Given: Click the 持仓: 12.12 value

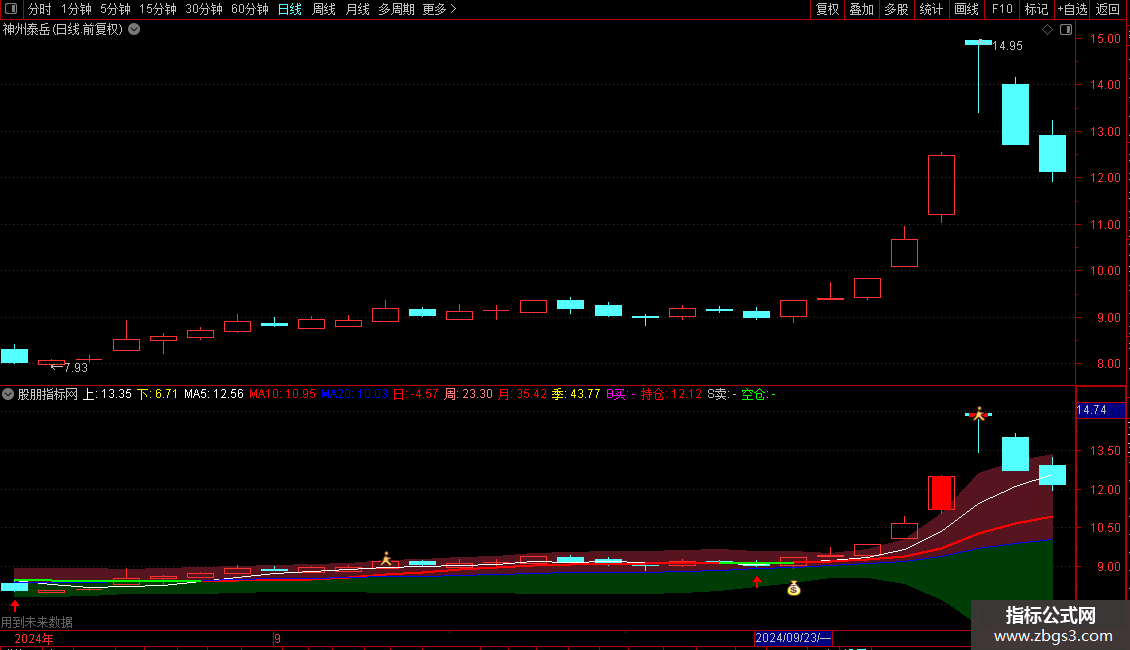Looking at the screenshot, I should point(671,394).
